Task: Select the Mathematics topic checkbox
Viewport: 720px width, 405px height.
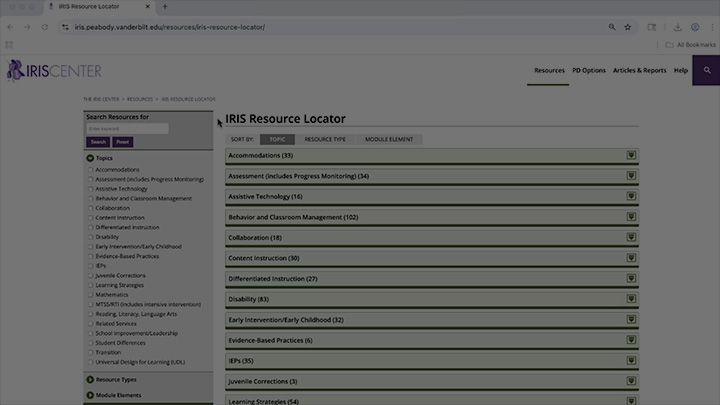Action: 91,295
